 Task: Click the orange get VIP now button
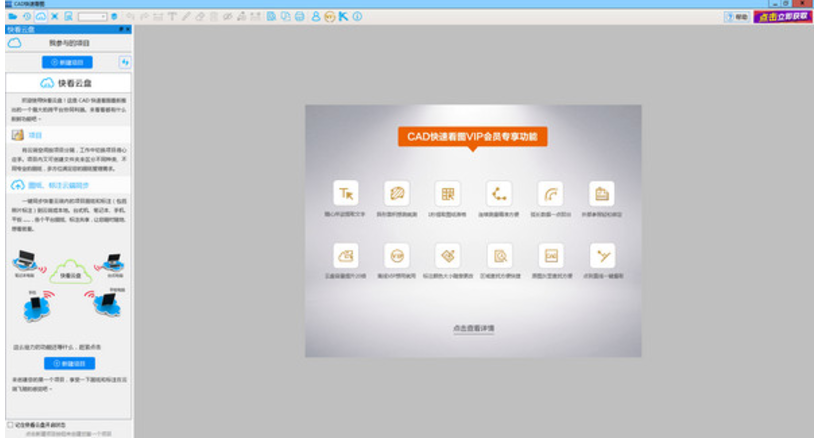(783, 17)
